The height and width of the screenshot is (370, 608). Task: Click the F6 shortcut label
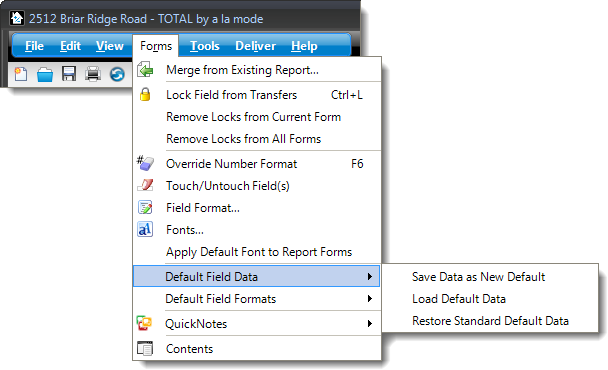(x=357, y=164)
